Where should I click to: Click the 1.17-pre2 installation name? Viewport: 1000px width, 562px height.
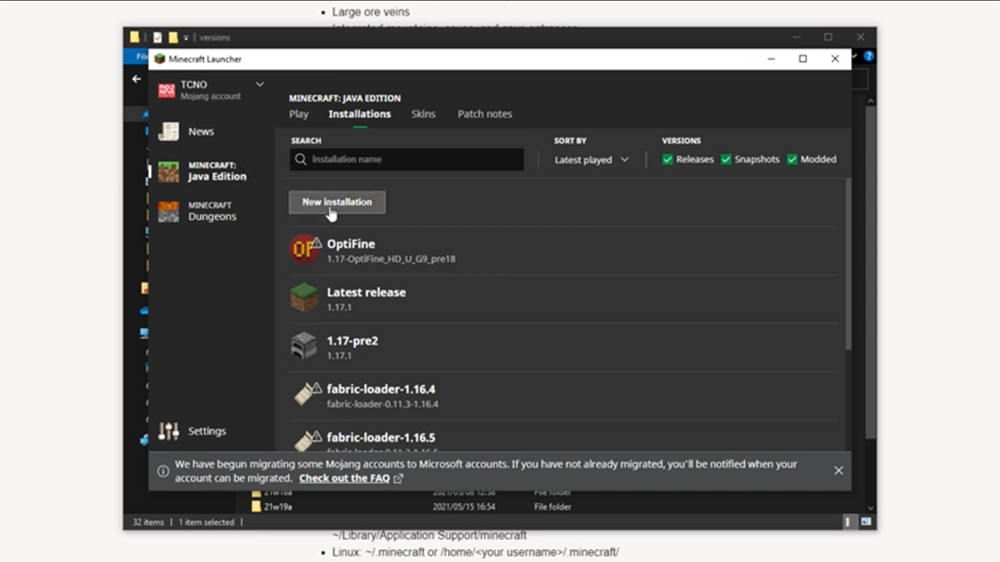352,341
